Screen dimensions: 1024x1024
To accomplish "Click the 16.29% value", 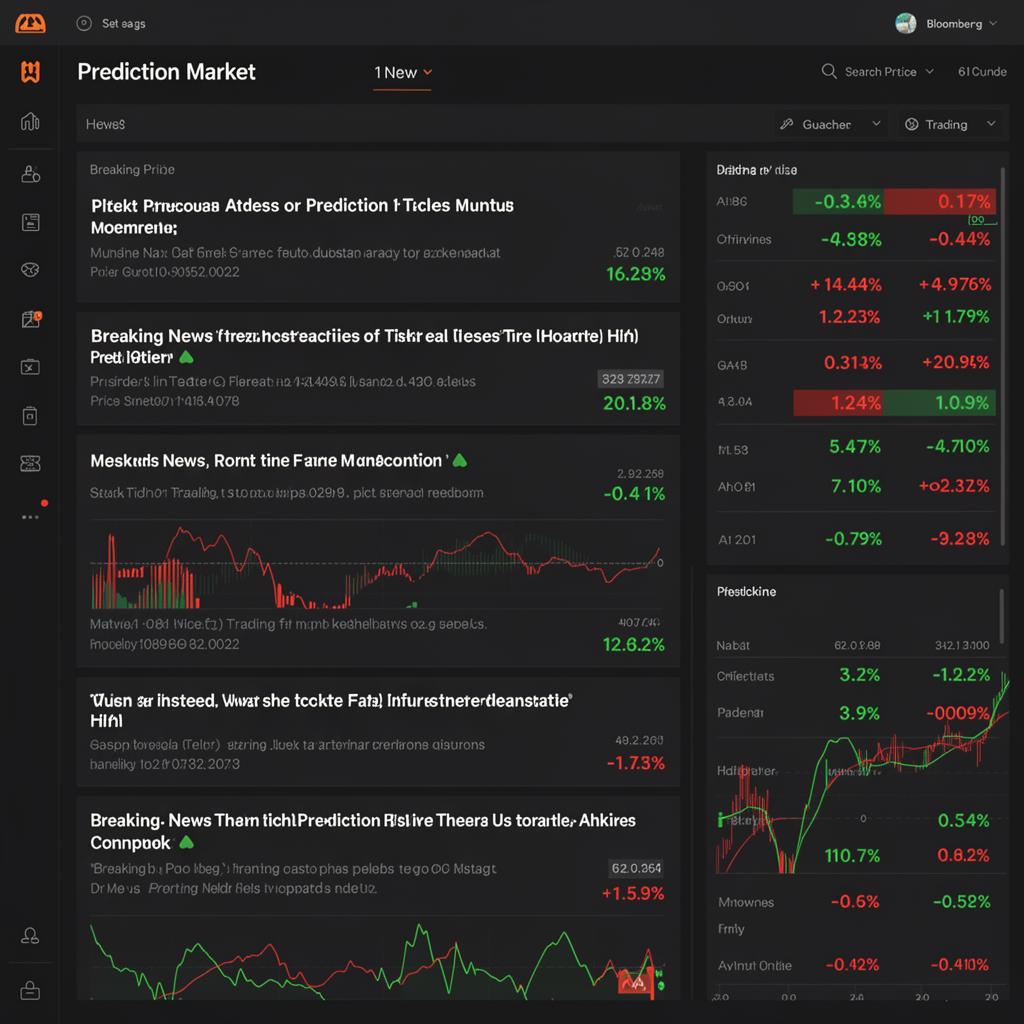I will click(x=635, y=274).
